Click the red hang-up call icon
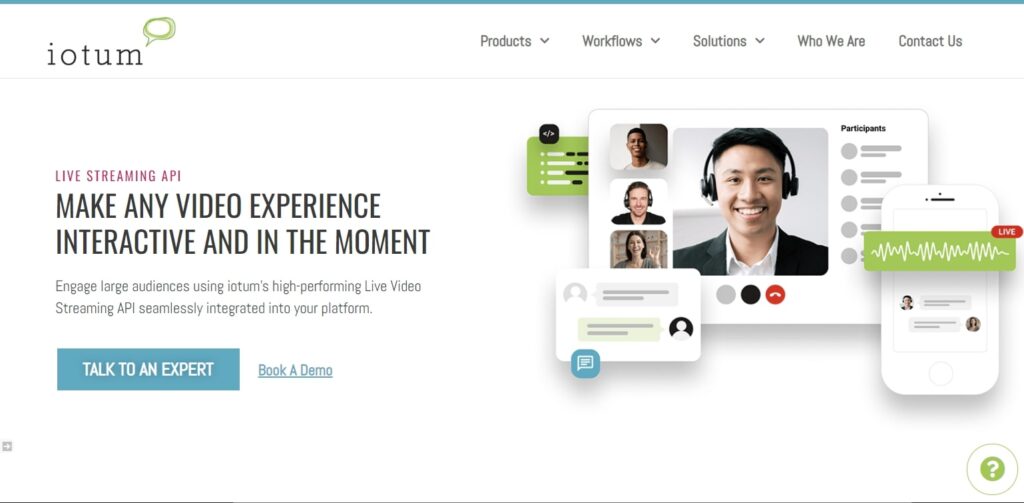The height and width of the screenshot is (503, 1024). coord(775,295)
